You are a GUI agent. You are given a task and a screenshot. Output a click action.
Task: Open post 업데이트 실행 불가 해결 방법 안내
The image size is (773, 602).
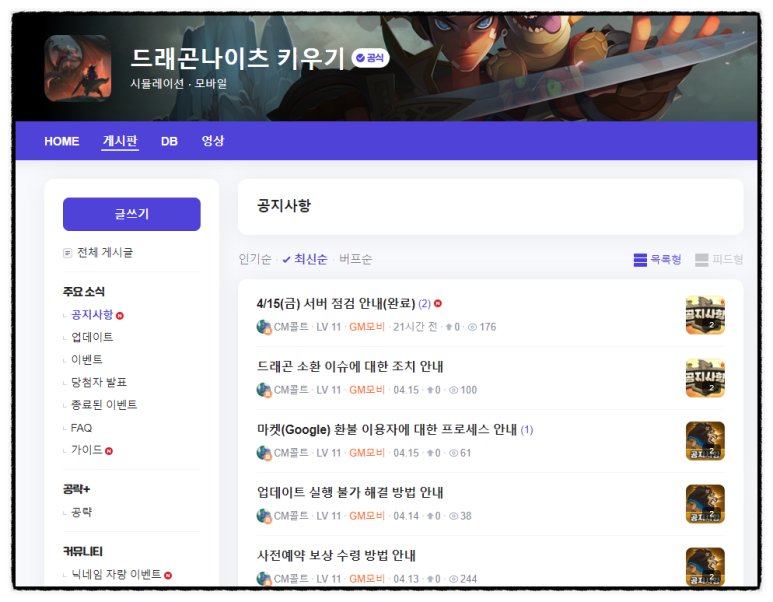click(350, 493)
